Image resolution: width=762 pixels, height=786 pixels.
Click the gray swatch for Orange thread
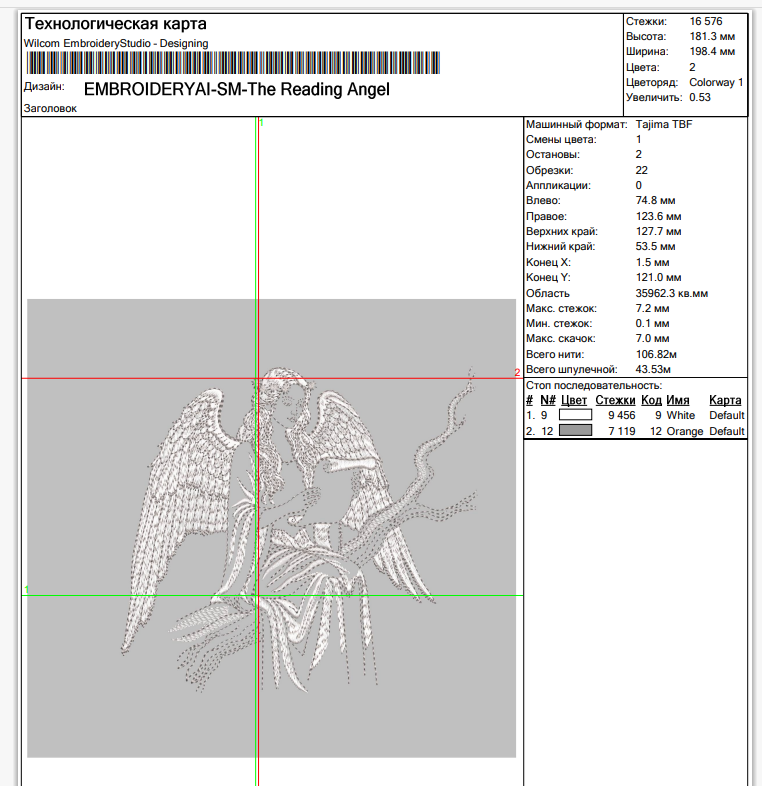tap(575, 431)
